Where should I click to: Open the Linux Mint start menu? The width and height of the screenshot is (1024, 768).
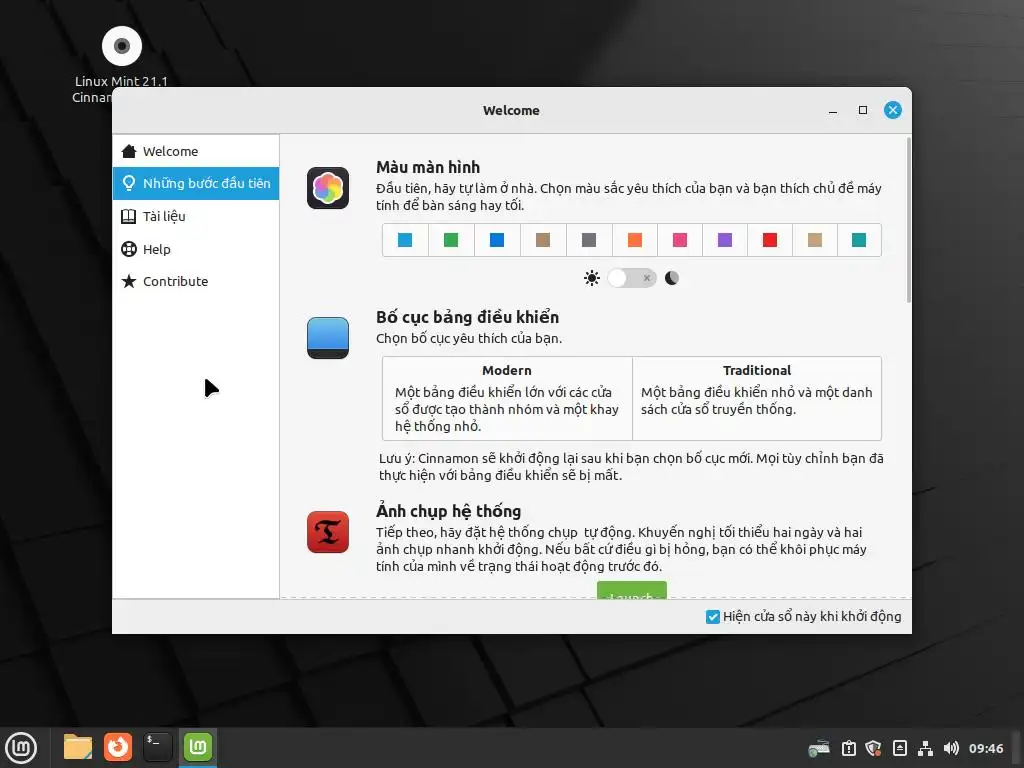pyautogui.click(x=21, y=748)
